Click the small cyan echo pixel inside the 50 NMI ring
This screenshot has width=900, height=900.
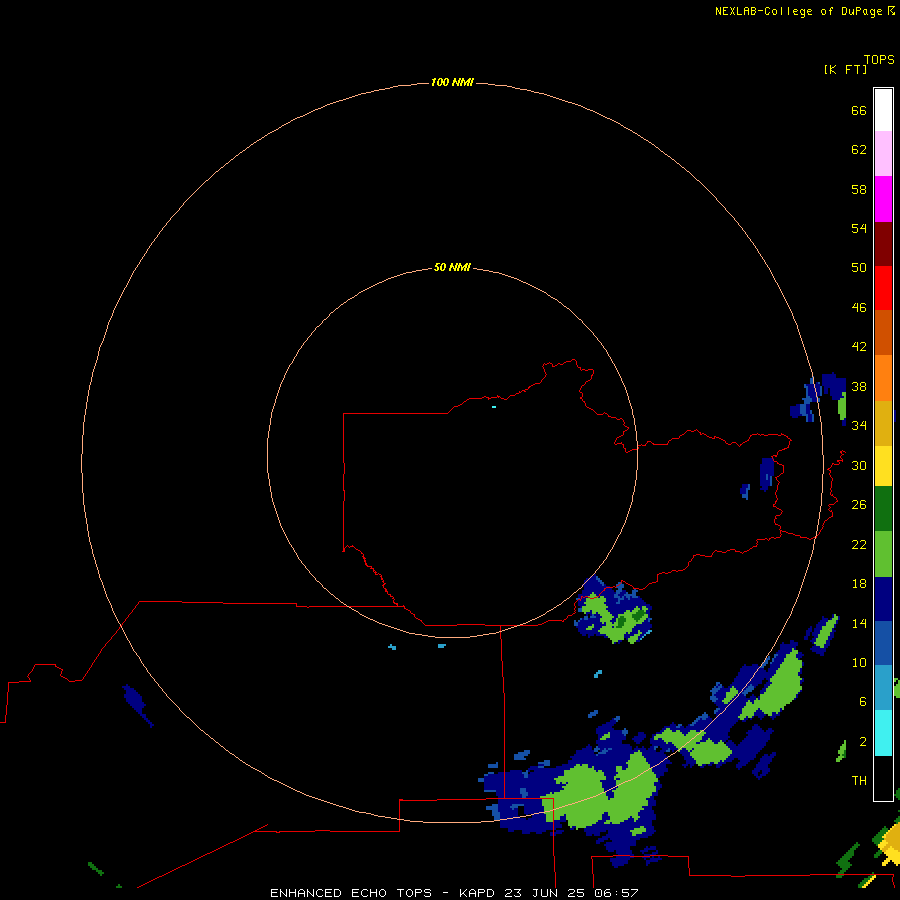click(494, 407)
